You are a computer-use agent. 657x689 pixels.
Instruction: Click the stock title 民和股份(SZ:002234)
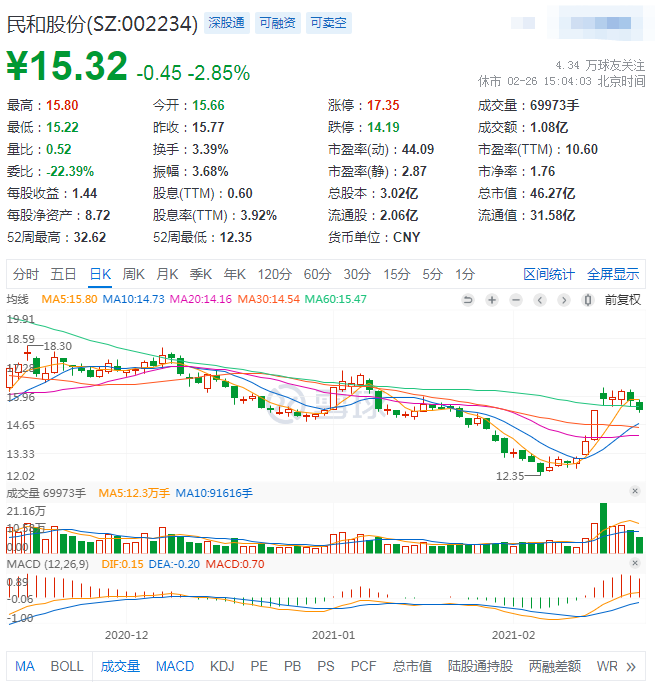click(x=102, y=24)
